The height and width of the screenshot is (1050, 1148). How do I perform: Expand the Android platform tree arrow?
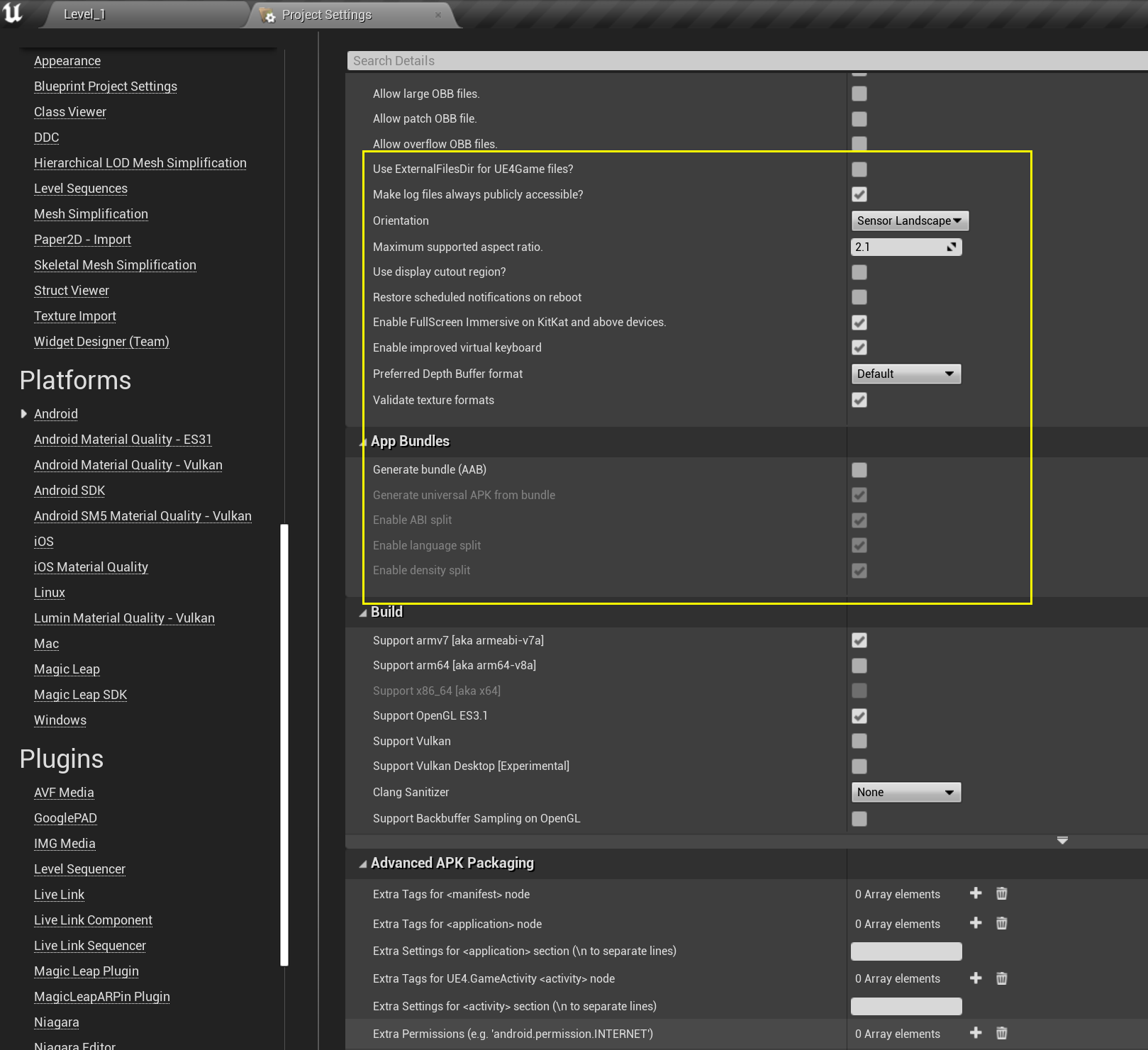[x=23, y=413]
